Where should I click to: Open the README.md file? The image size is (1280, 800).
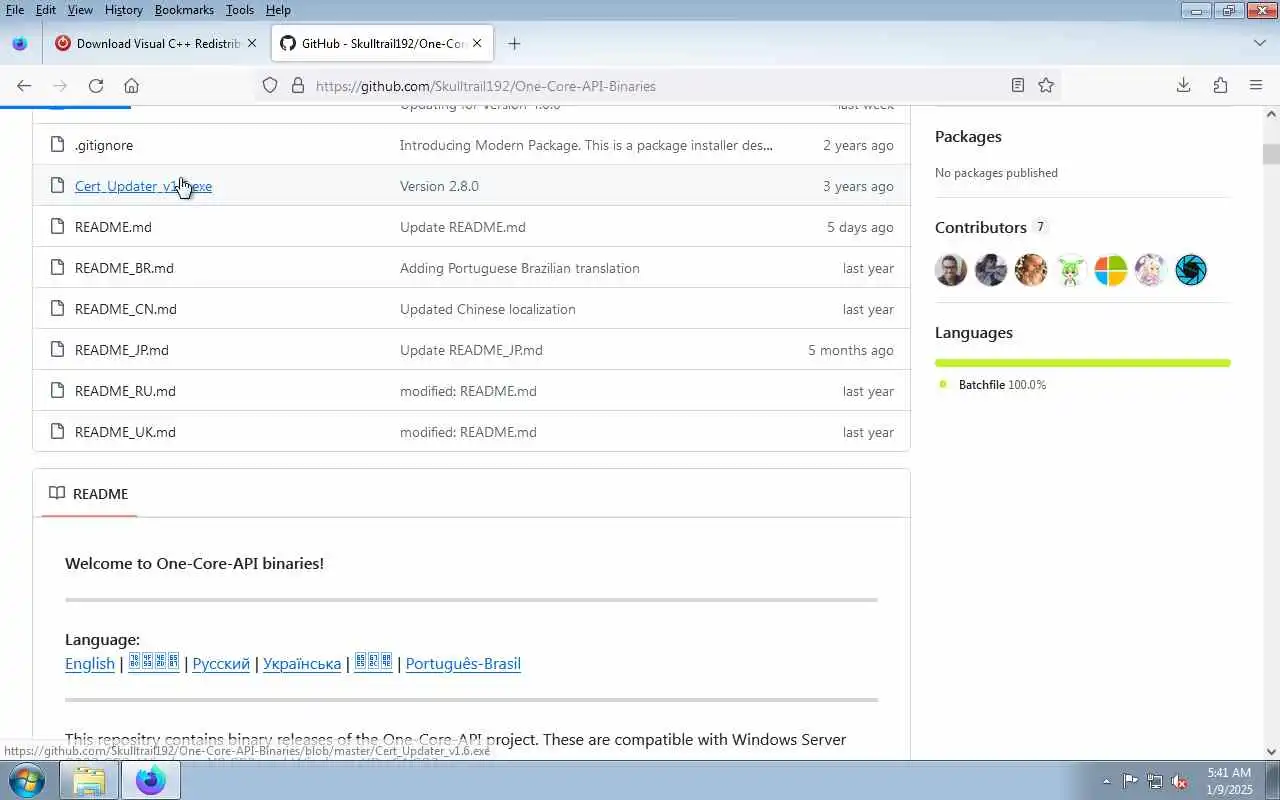113,227
